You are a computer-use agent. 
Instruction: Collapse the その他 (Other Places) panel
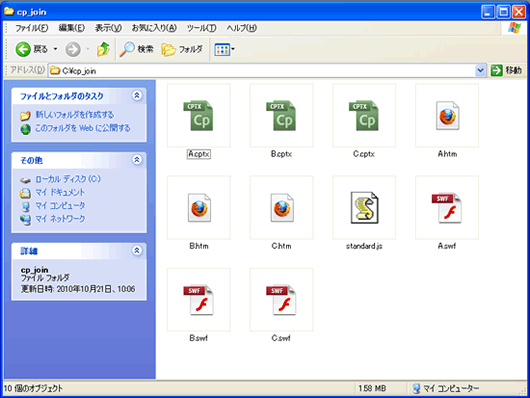coord(137,160)
